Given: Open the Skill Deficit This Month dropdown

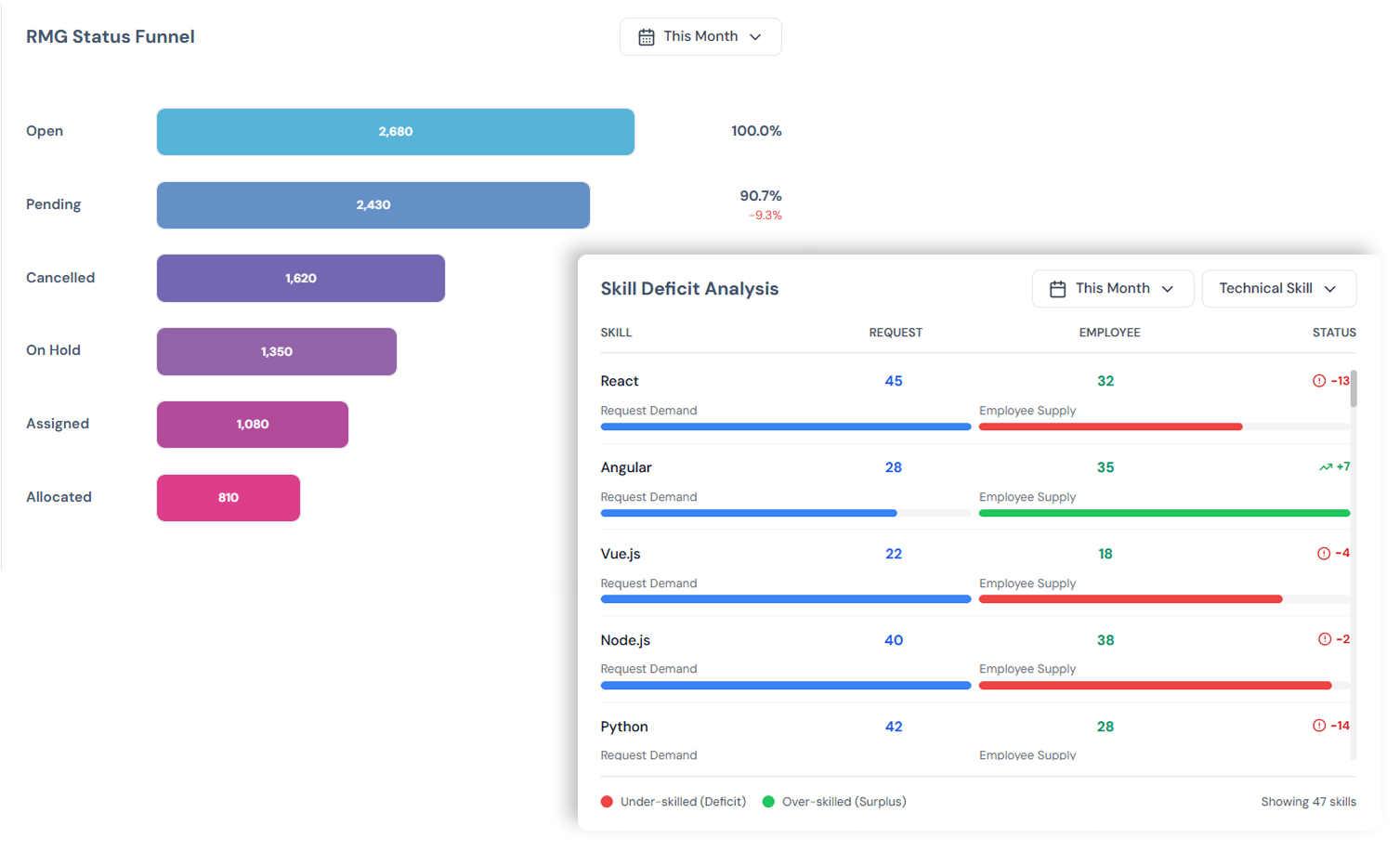Looking at the screenshot, I should coord(1112,289).
